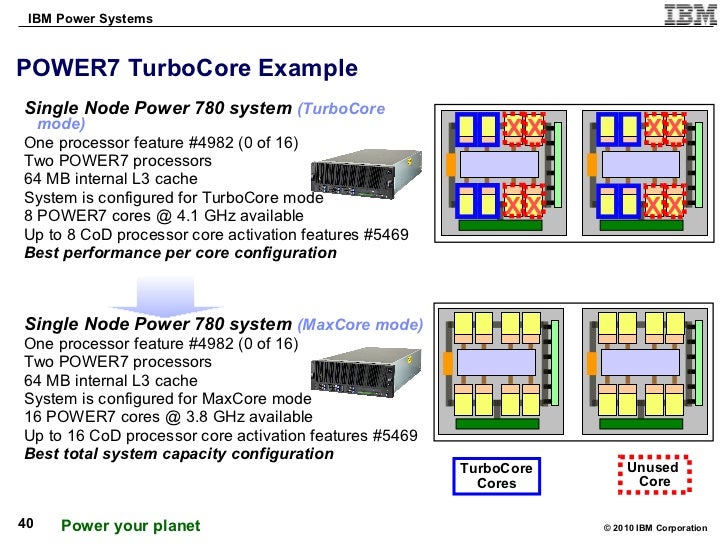
Task: Click the 'Power your planet' slogan
Action: point(130,526)
